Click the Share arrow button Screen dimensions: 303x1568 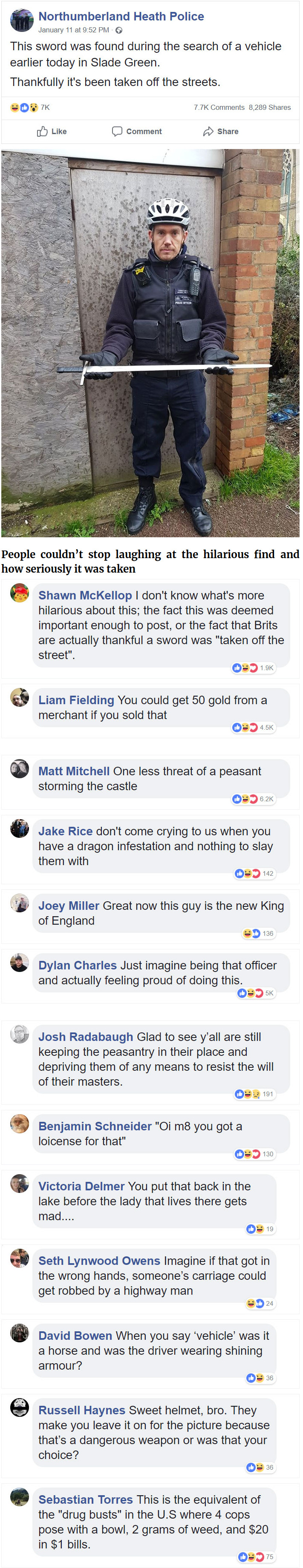click(x=221, y=132)
